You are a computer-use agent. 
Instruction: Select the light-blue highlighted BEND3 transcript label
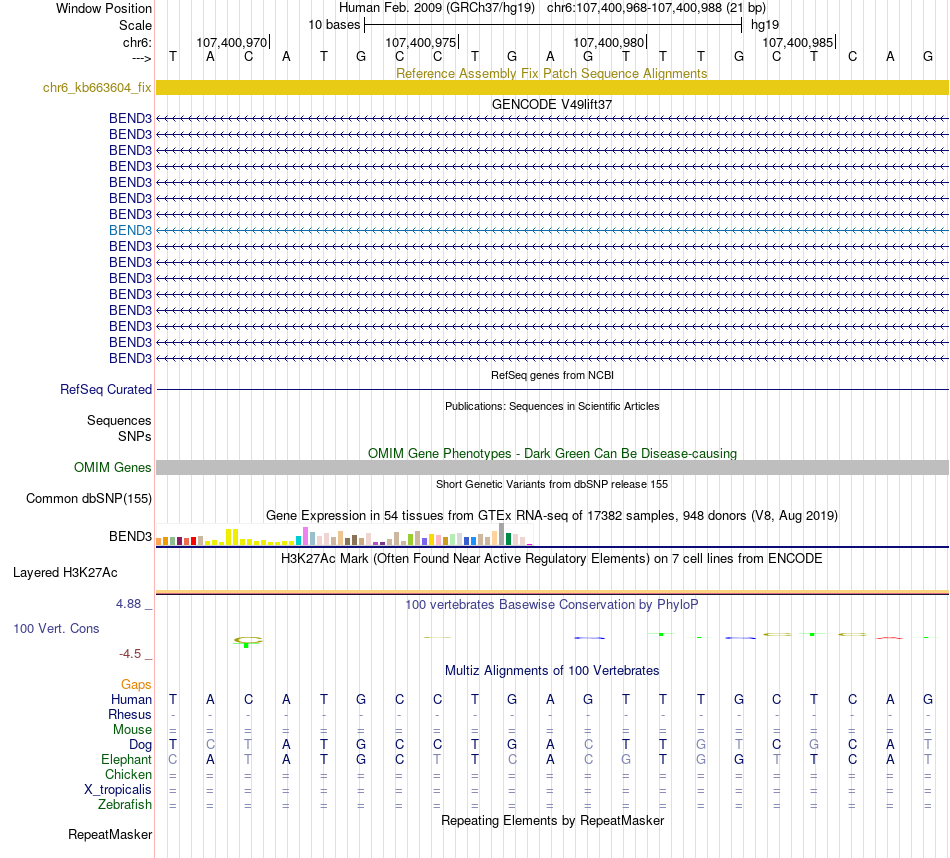point(130,230)
